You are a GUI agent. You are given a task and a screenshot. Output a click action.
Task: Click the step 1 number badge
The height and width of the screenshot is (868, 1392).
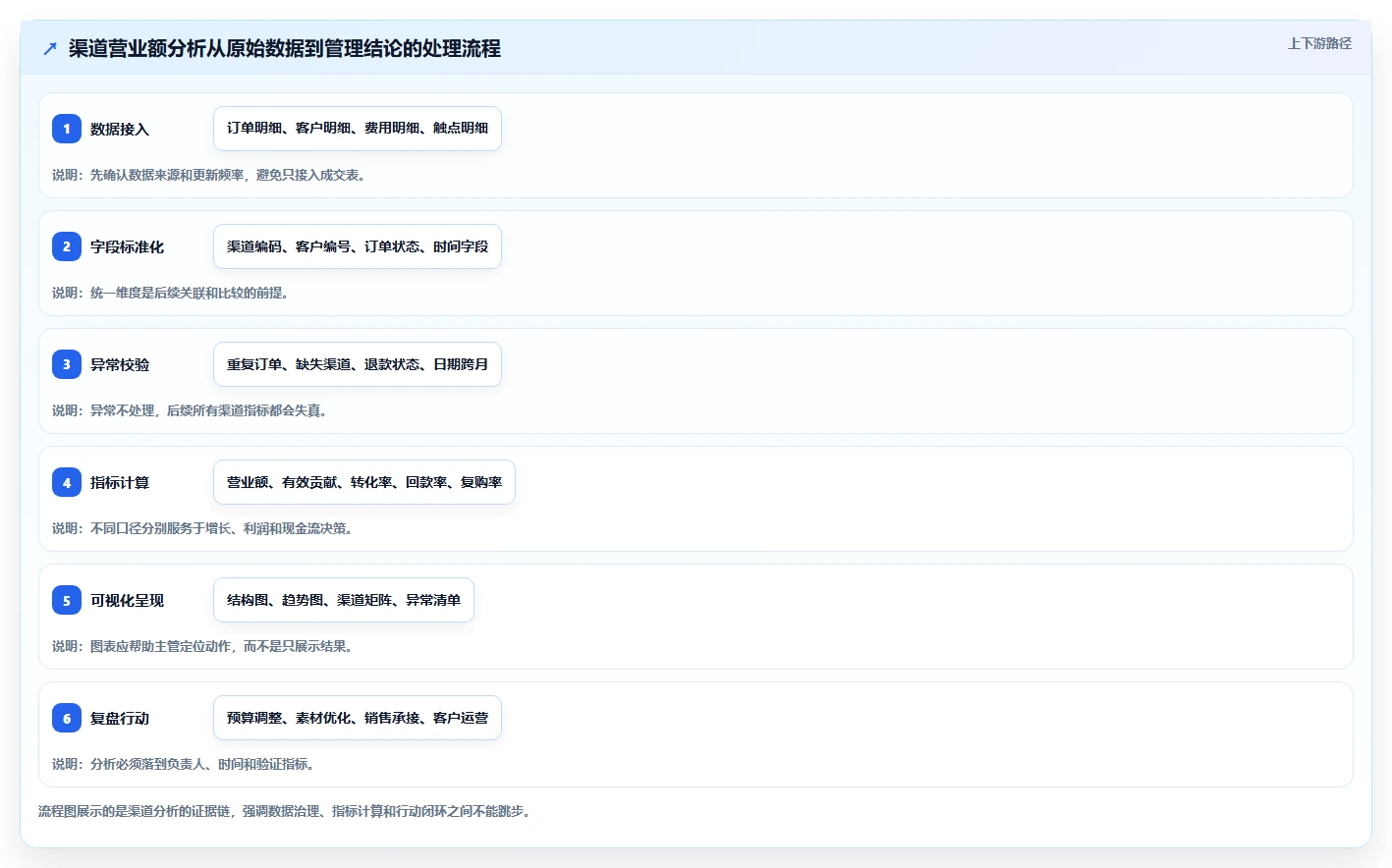[x=67, y=129]
